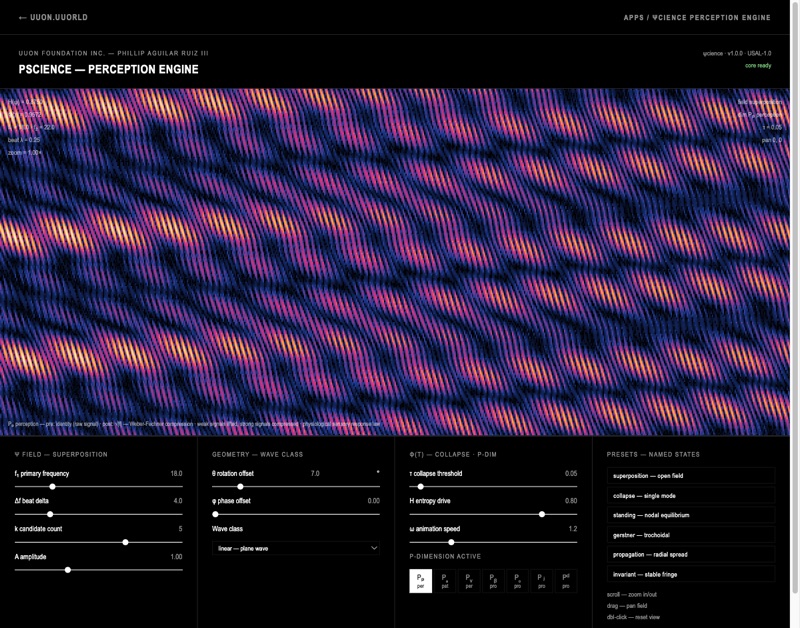Click the green core ready status text
The image size is (800, 628).
click(x=758, y=65)
